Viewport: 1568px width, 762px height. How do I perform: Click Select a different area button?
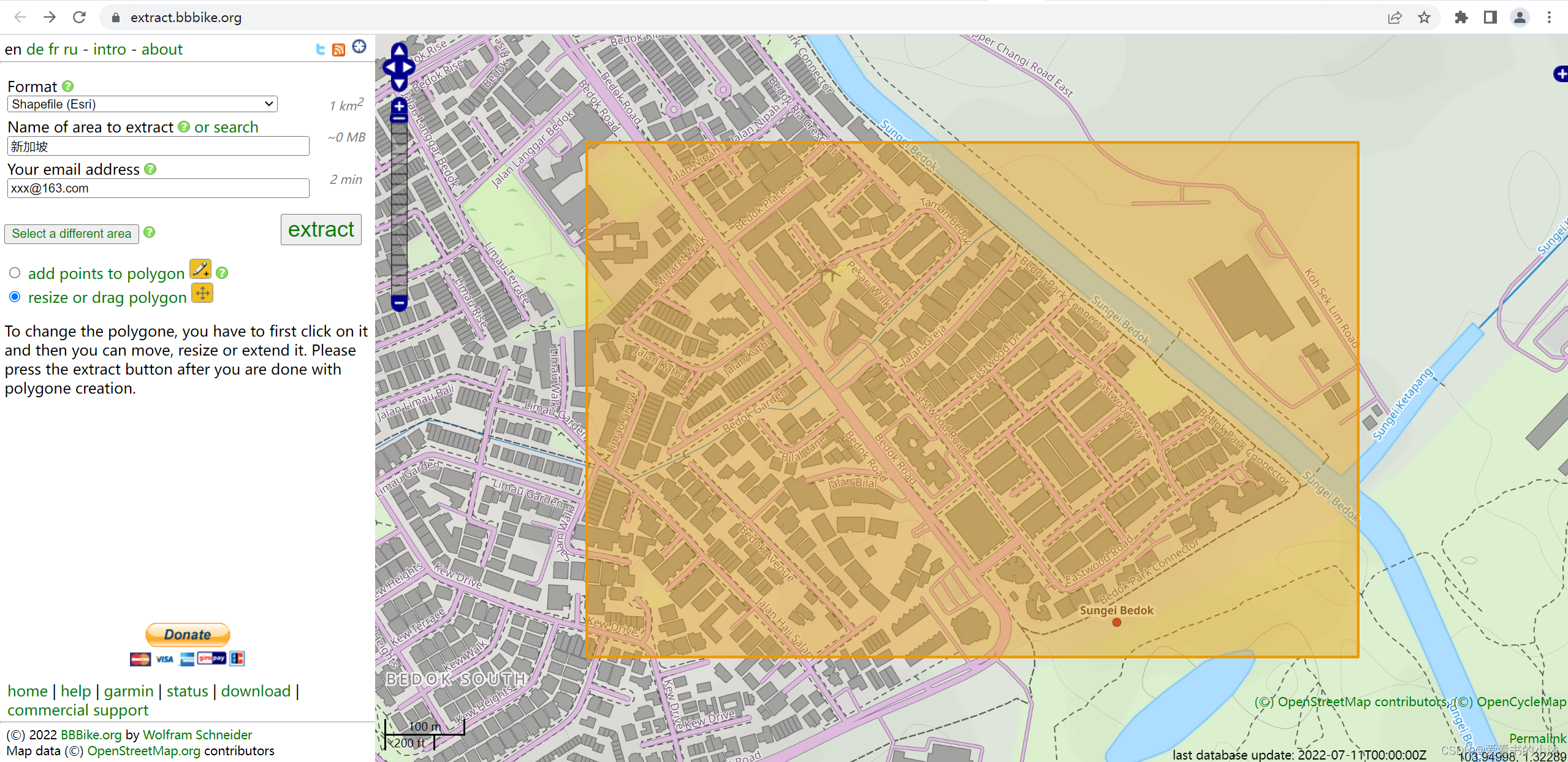click(x=72, y=234)
